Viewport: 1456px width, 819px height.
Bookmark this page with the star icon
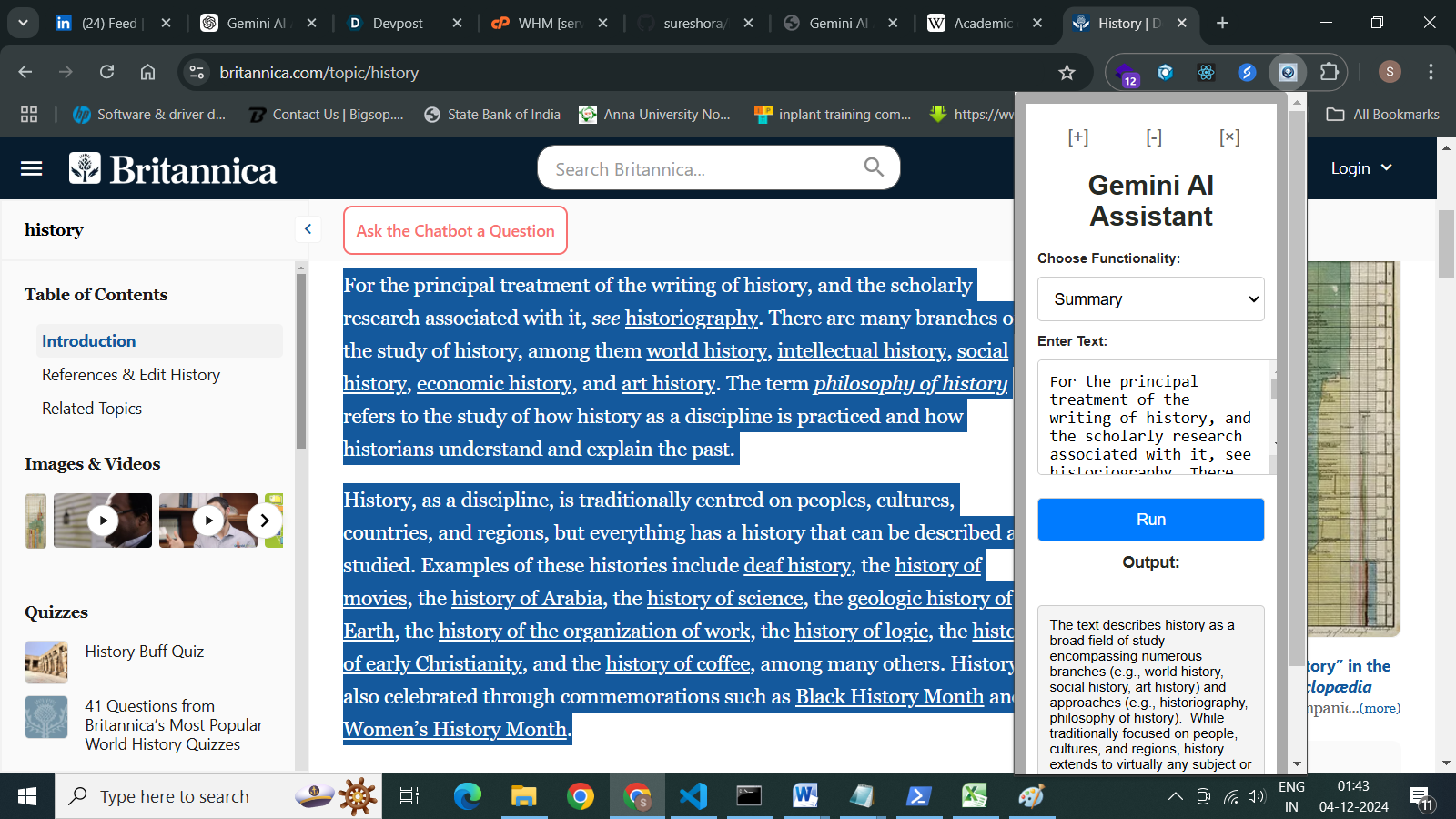[1067, 73]
